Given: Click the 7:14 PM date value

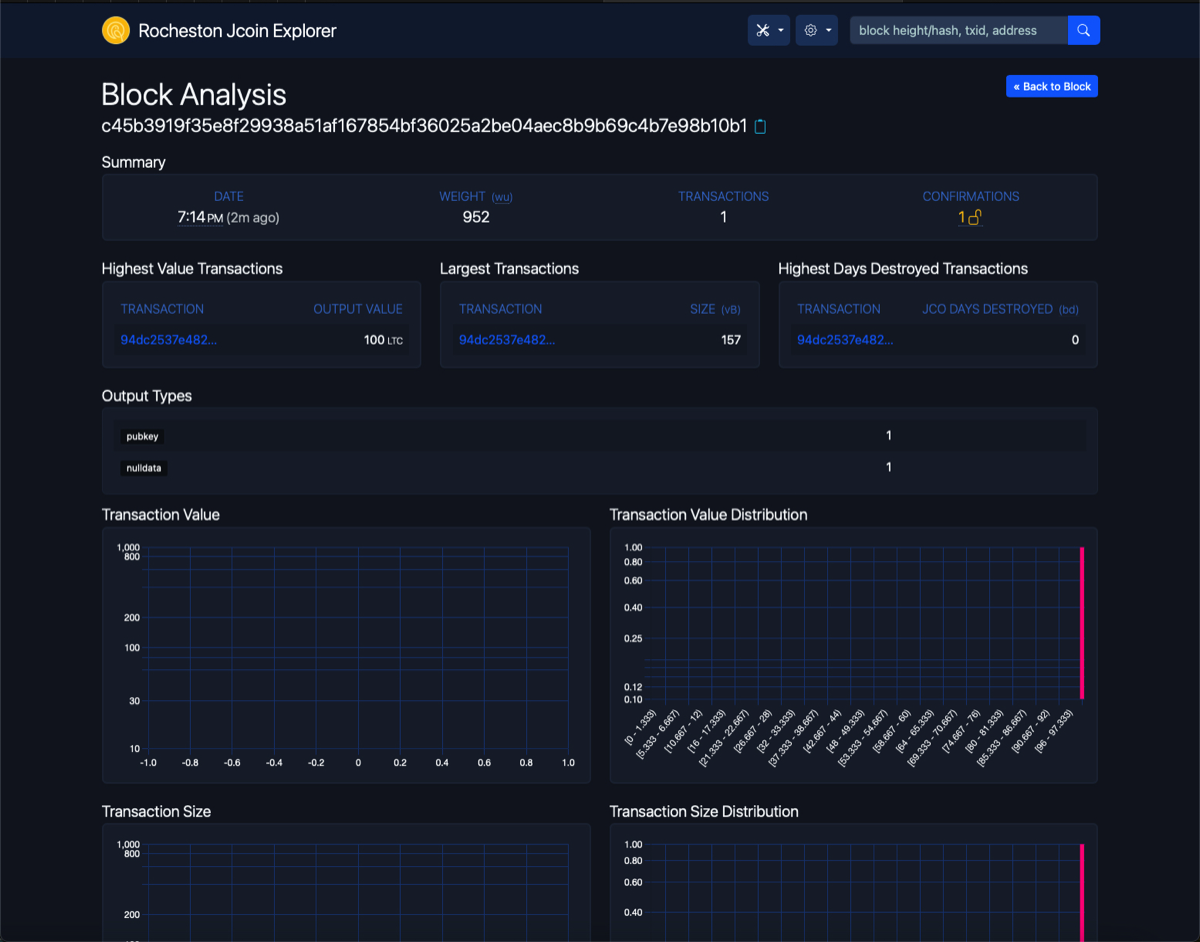Looking at the screenshot, I should point(200,217).
